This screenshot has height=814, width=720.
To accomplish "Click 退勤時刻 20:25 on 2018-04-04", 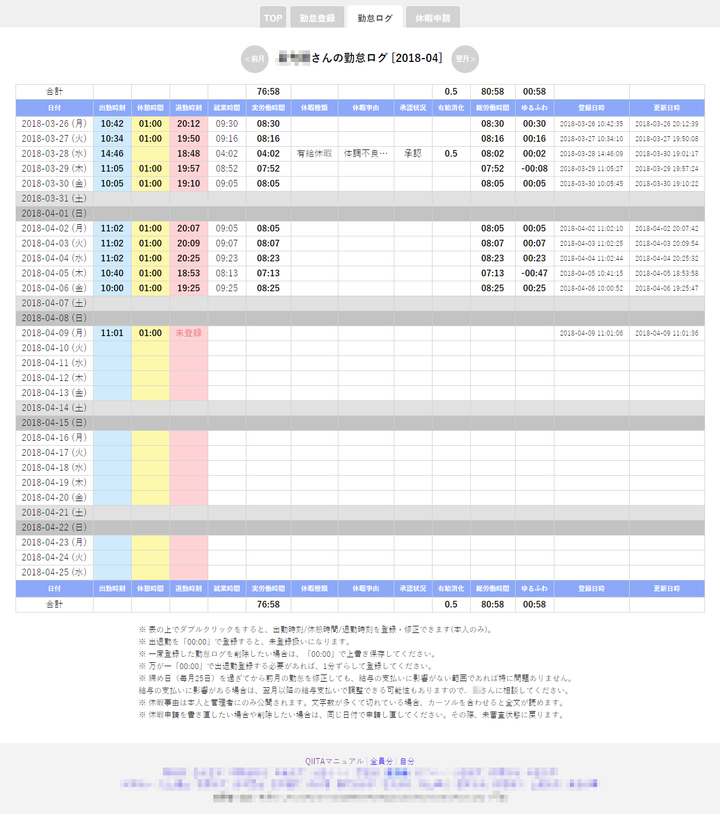I will pos(189,258).
